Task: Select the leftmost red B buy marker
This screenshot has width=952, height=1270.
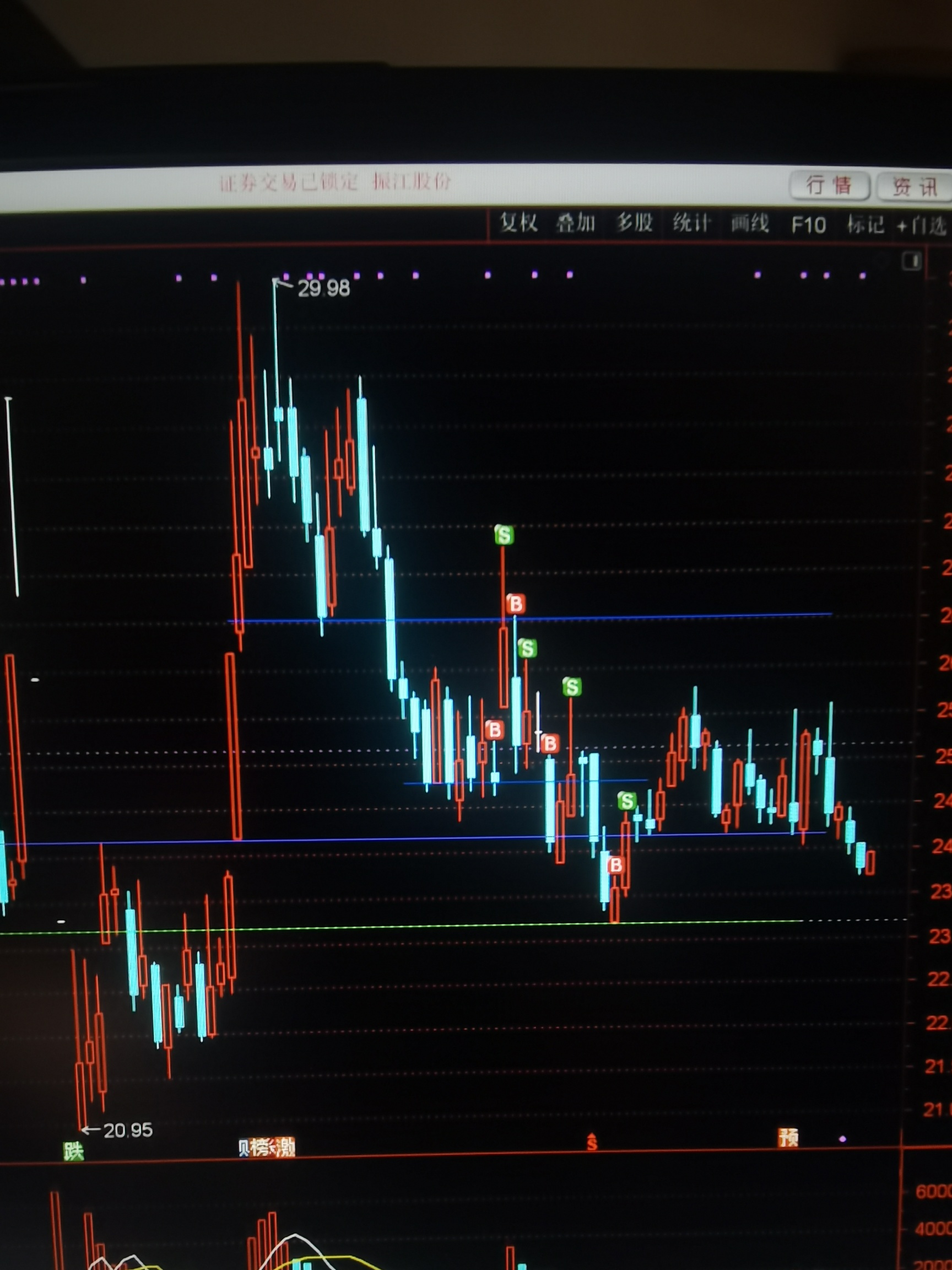Action: [x=494, y=730]
